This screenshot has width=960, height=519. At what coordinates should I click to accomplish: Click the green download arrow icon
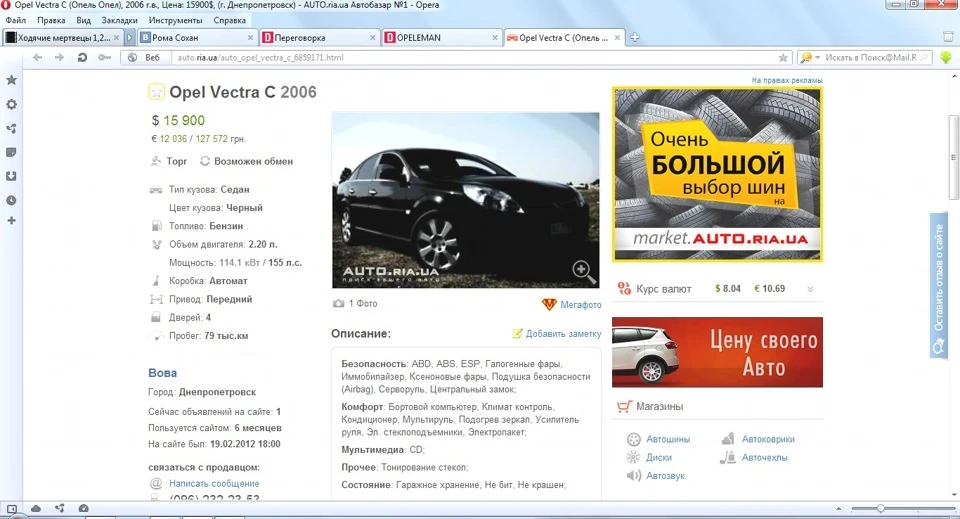(x=946, y=58)
